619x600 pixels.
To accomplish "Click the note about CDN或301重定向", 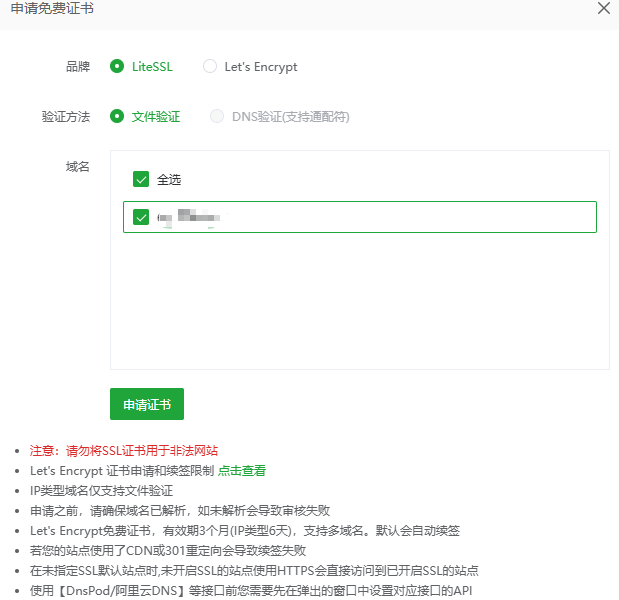I will coord(168,551).
